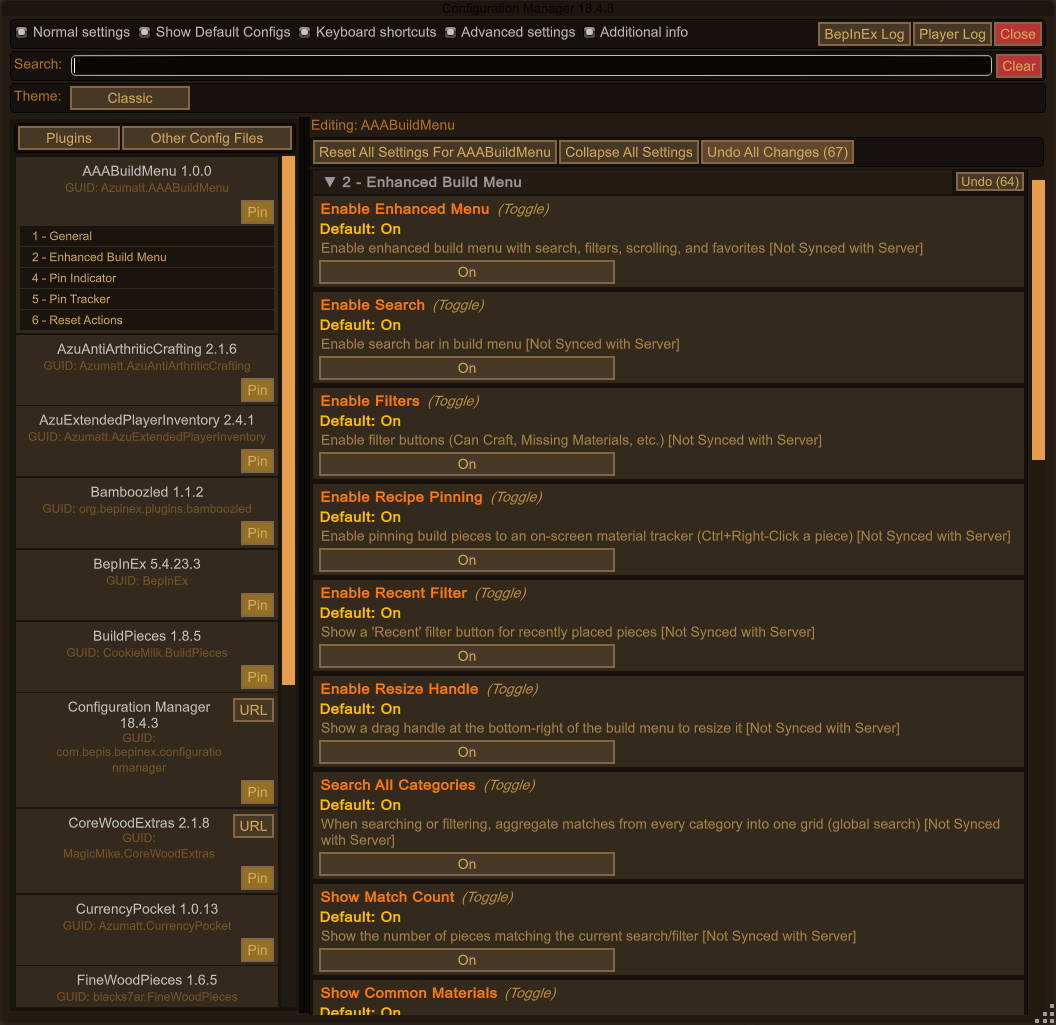The image size is (1056, 1025).
Task: Jump to the 4 - Pin Indicator section
Action: tap(147, 278)
